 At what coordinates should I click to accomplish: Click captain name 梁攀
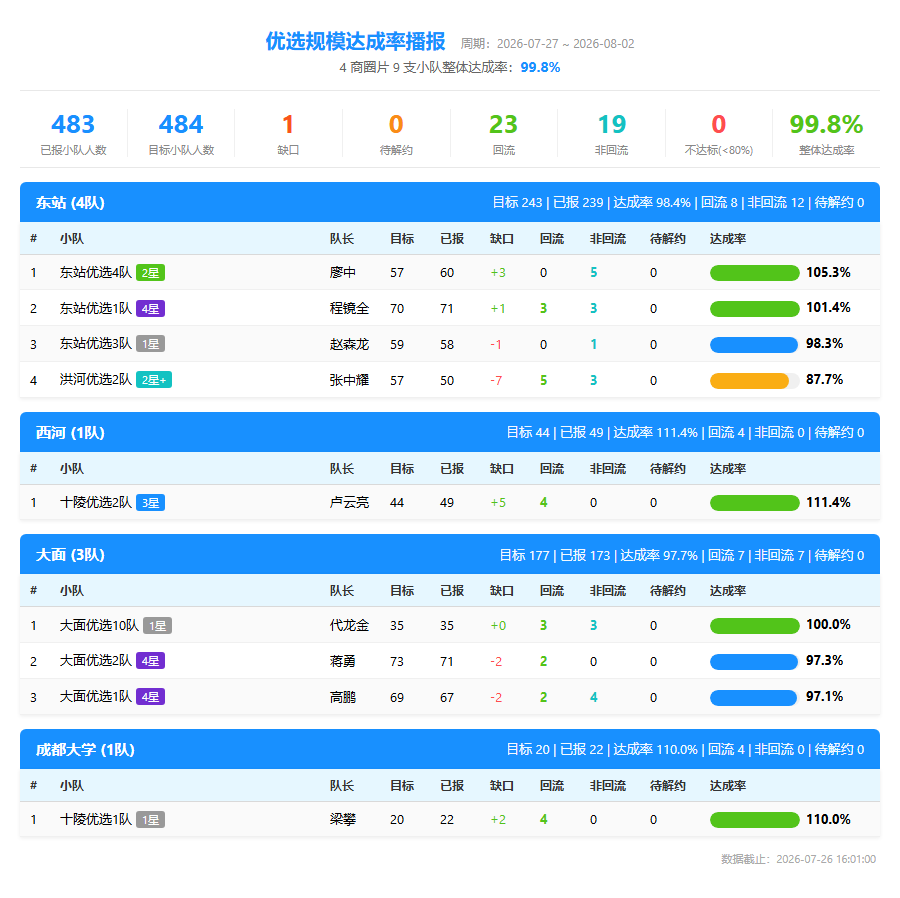point(343,820)
